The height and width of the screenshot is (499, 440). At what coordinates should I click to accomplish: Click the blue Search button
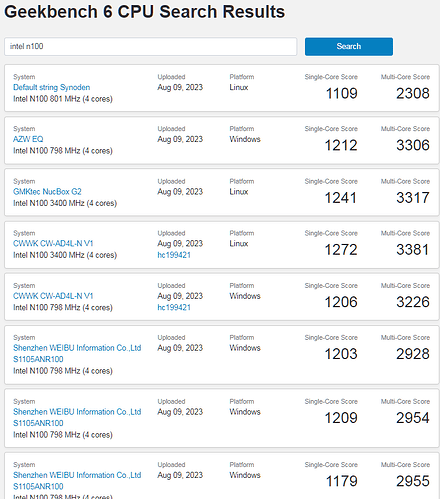[349, 46]
